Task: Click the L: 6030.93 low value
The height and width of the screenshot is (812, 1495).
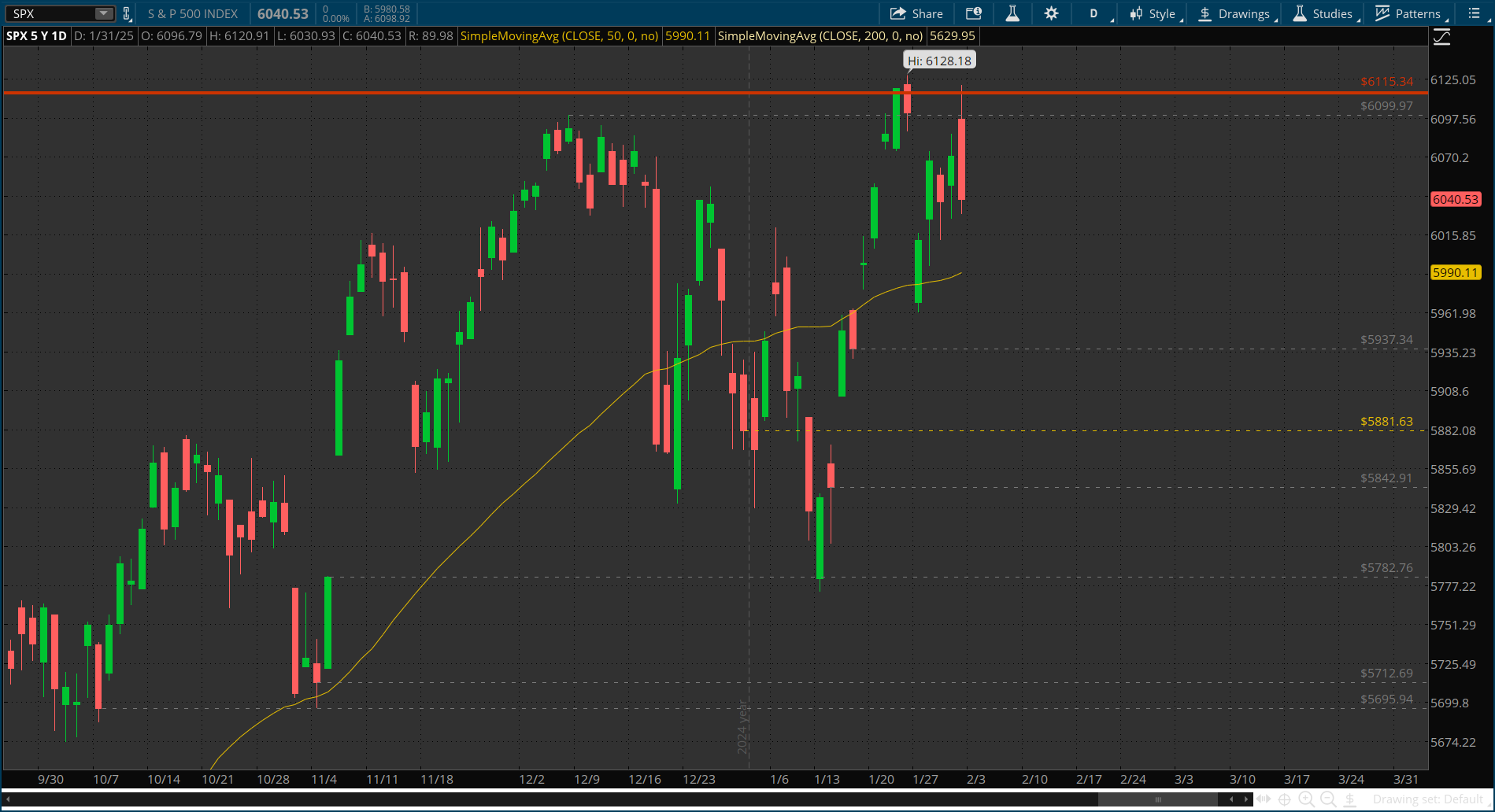Action: 305,35
